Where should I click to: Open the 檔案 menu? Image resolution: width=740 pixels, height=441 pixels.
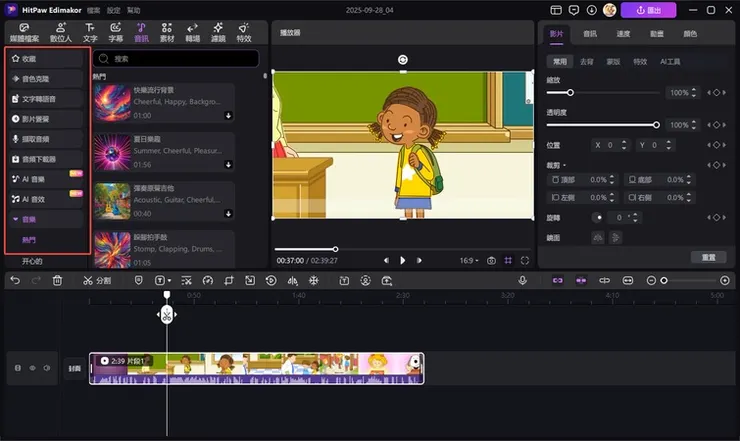pos(93,9)
